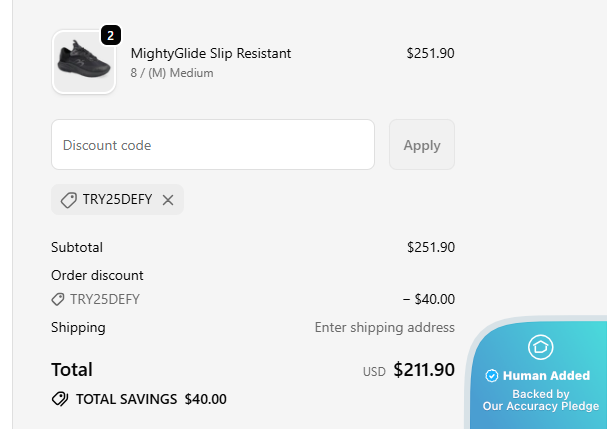
Task: Open the MightyGlide shoe product thumbnail
Action: point(83,62)
